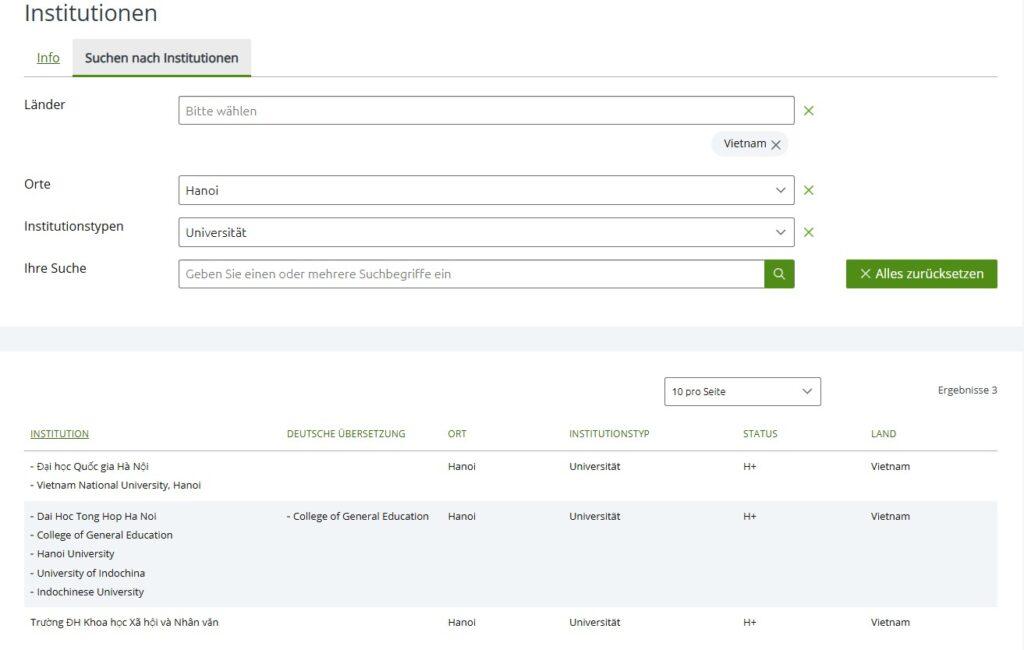Image resolution: width=1024 pixels, height=650 pixels.
Task: Focus the Ihre Suche text field
Action: tap(471, 274)
